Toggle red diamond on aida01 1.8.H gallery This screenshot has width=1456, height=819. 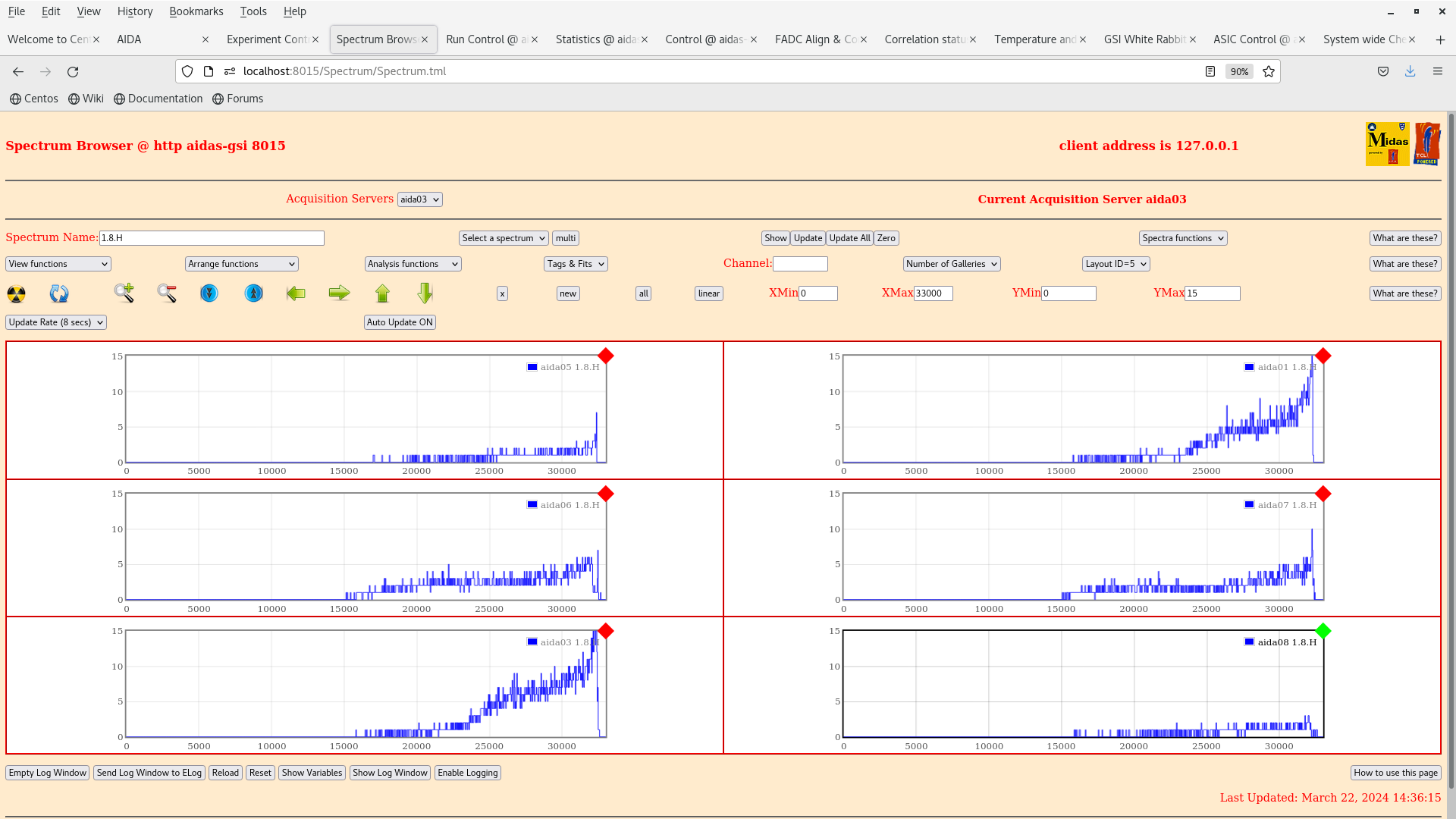[x=1323, y=356]
